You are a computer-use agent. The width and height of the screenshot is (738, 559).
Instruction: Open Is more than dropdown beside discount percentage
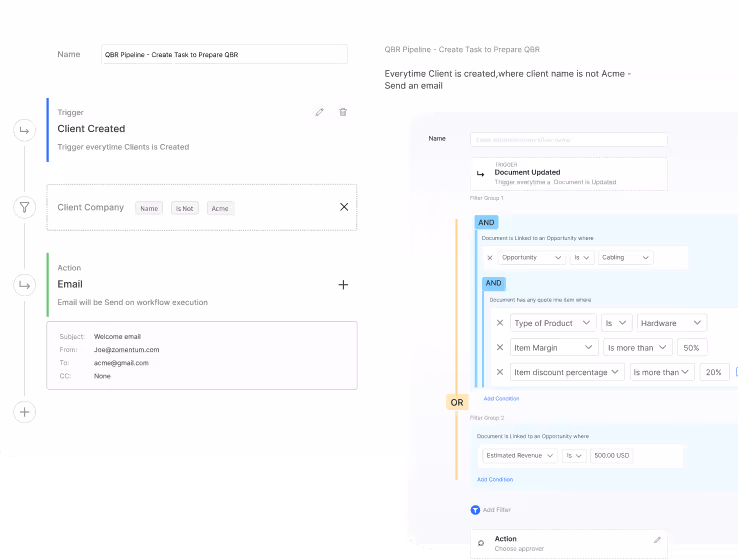(662, 372)
